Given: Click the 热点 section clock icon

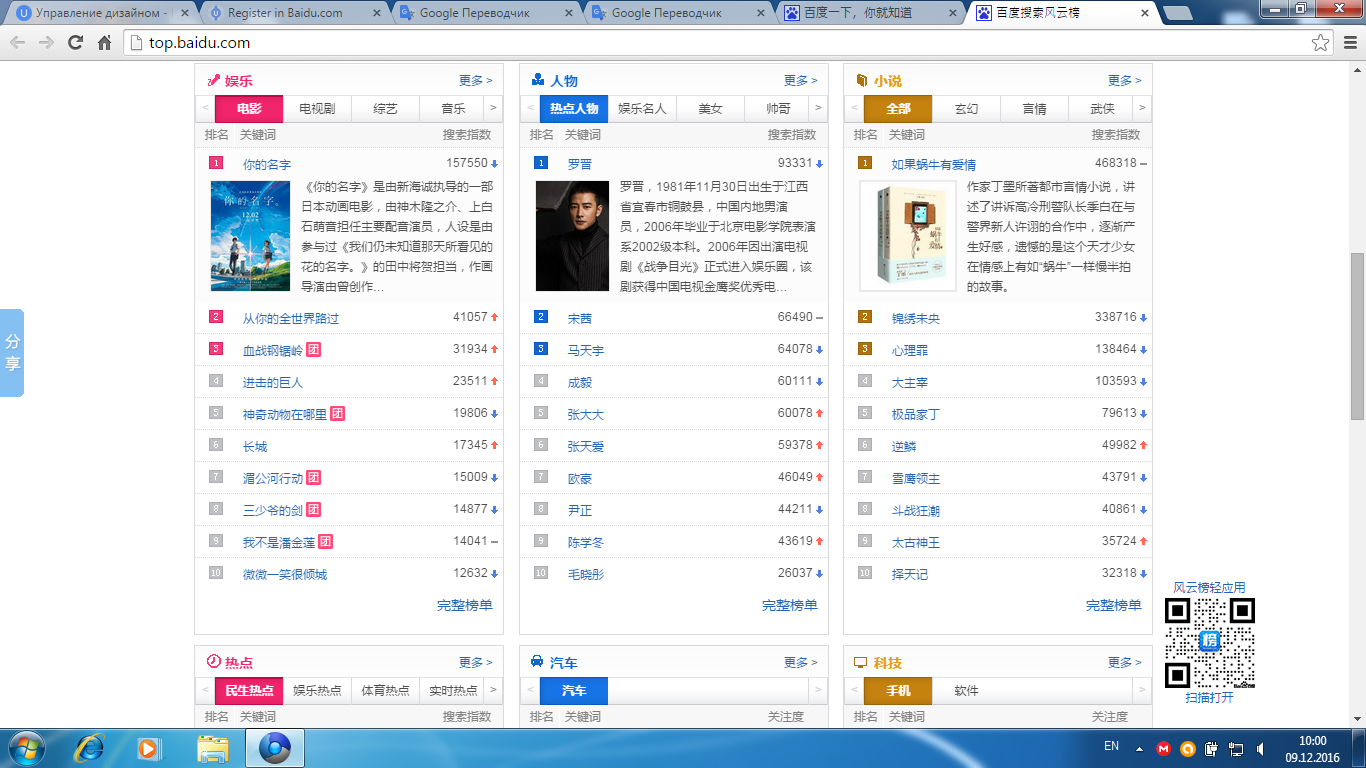Looking at the screenshot, I should pos(213,662).
